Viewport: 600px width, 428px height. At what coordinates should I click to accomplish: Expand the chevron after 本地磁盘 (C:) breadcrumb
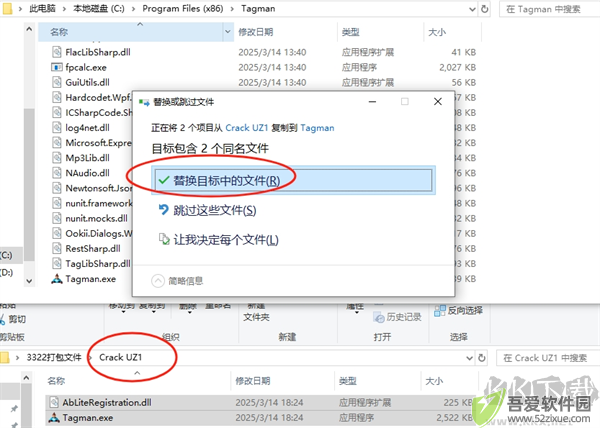133,9
